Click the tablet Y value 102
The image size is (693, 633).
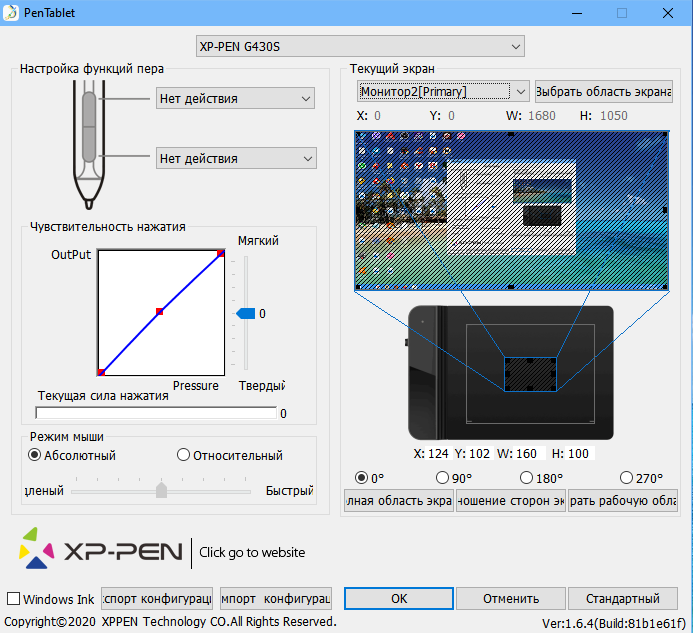click(480, 454)
